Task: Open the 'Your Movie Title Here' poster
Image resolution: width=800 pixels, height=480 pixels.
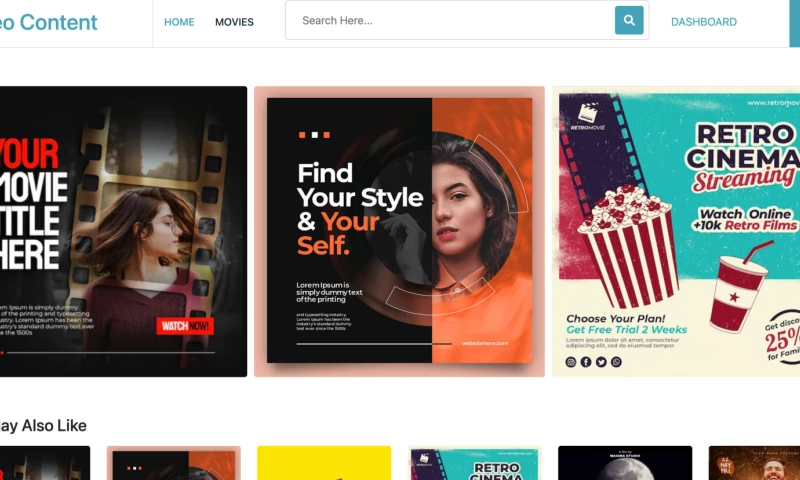Action: 123,232
